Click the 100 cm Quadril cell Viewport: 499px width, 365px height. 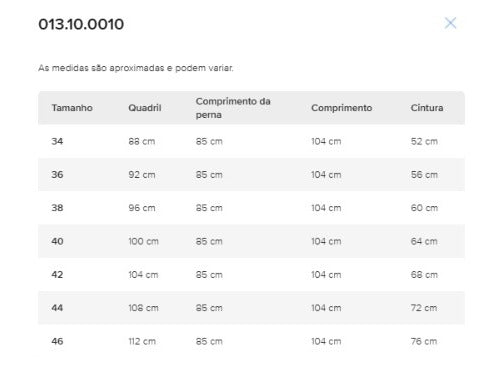(x=143, y=241)
